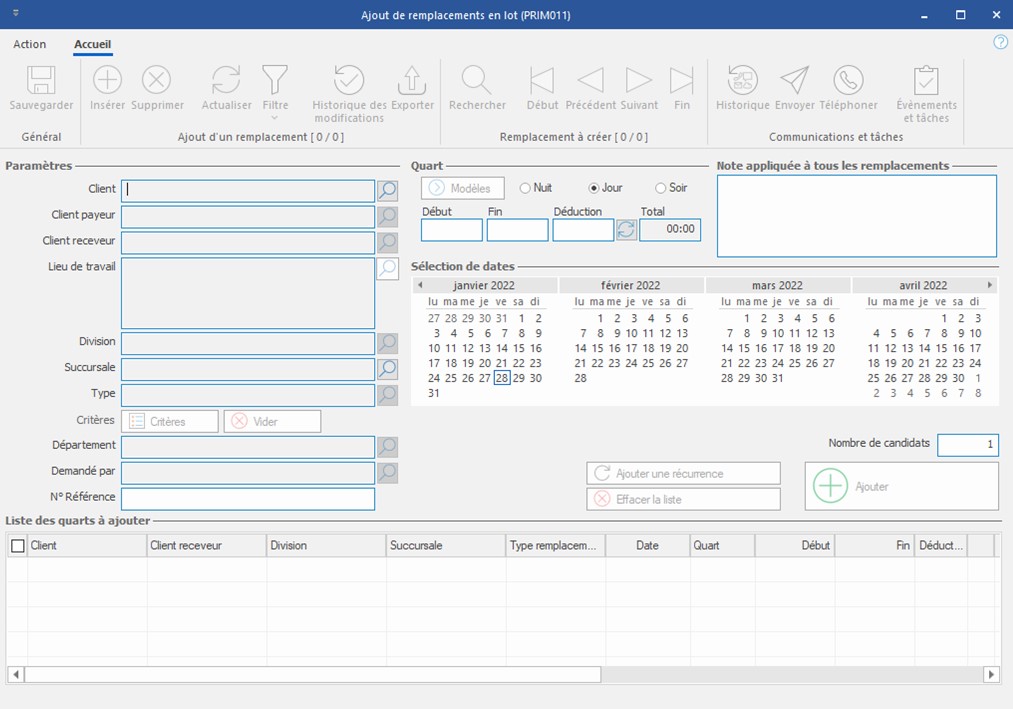1013x709 pixels.
Task: Select the Nuit radio button
Action: (x=526, y=188)
